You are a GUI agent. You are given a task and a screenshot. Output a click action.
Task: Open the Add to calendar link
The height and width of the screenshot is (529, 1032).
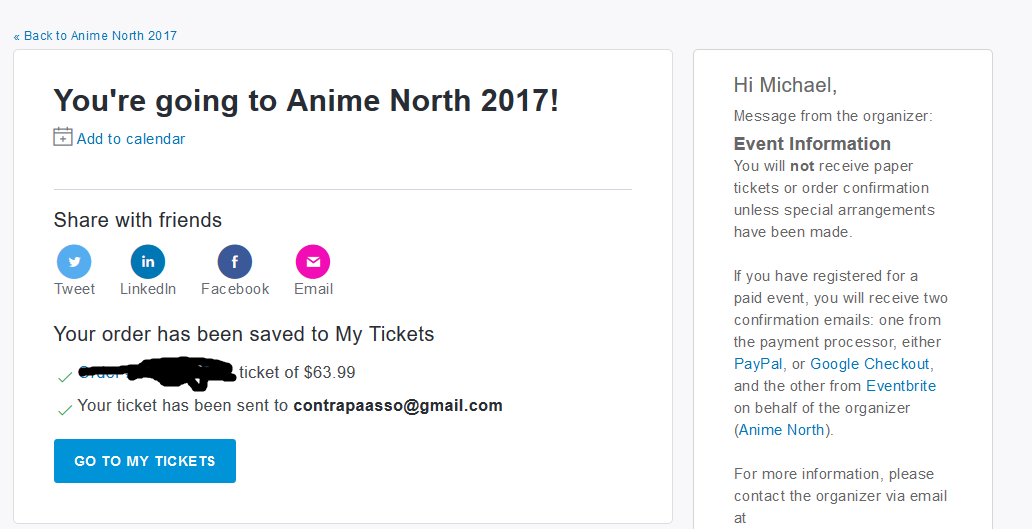(131, 139)
